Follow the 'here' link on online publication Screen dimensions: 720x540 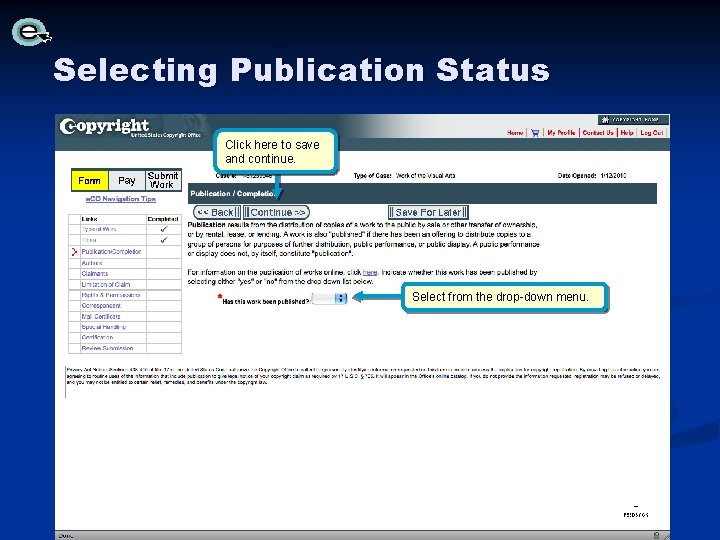370,272
